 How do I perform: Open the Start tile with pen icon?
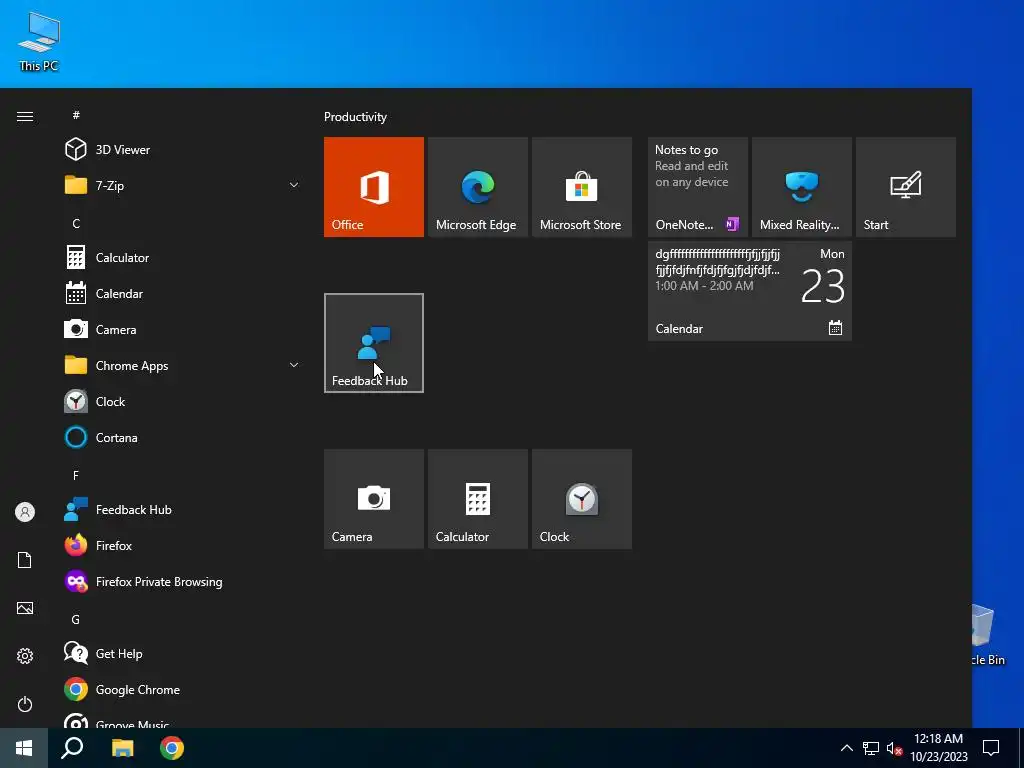click(x=906, y=187)
